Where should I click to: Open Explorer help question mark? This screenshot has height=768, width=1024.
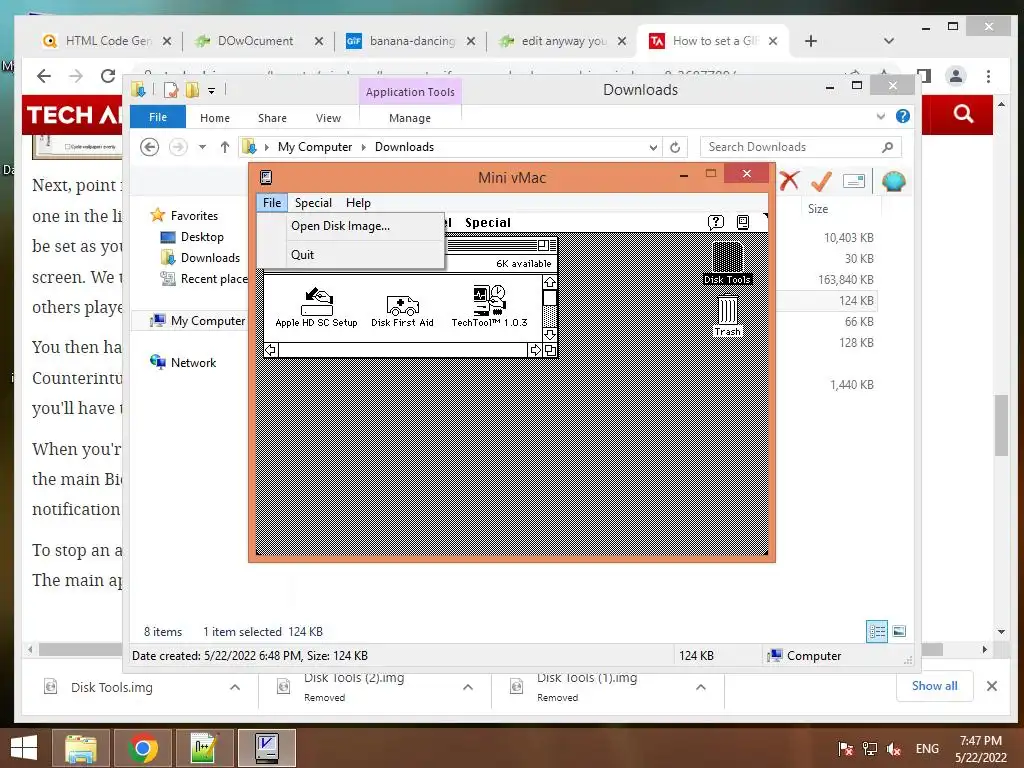coord(903,116)
